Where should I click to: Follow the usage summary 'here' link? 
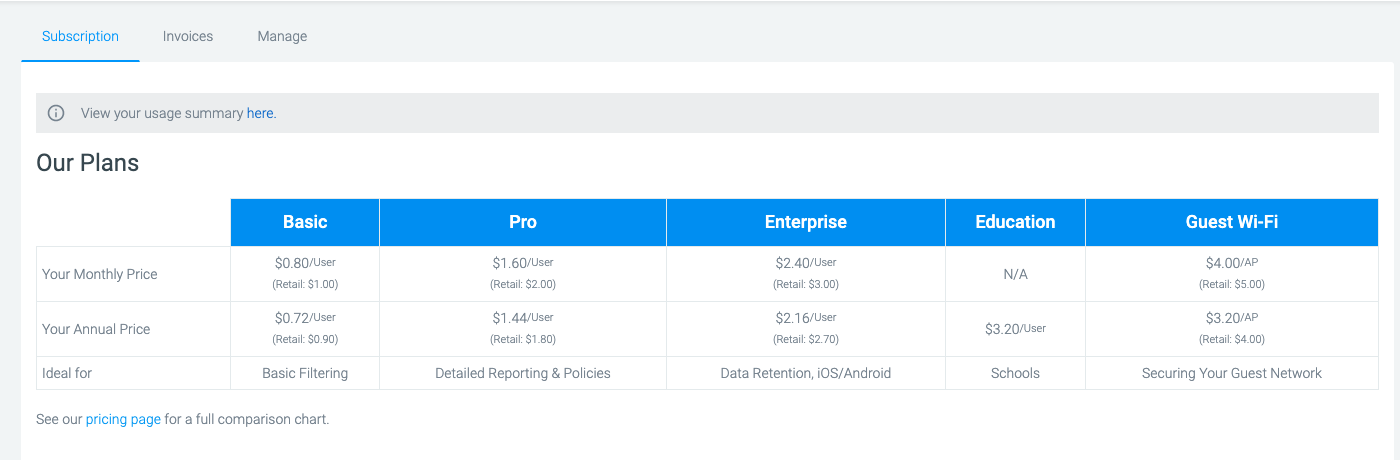tap(260, 114)
